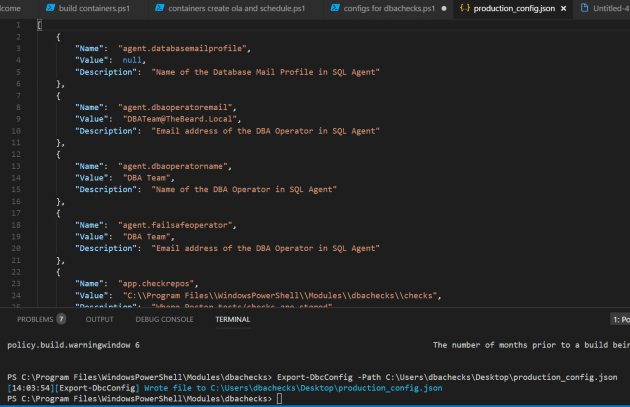Click PowerShell icon on containers create ola tab
Screen dimensions: 630x407
(160, 8)
